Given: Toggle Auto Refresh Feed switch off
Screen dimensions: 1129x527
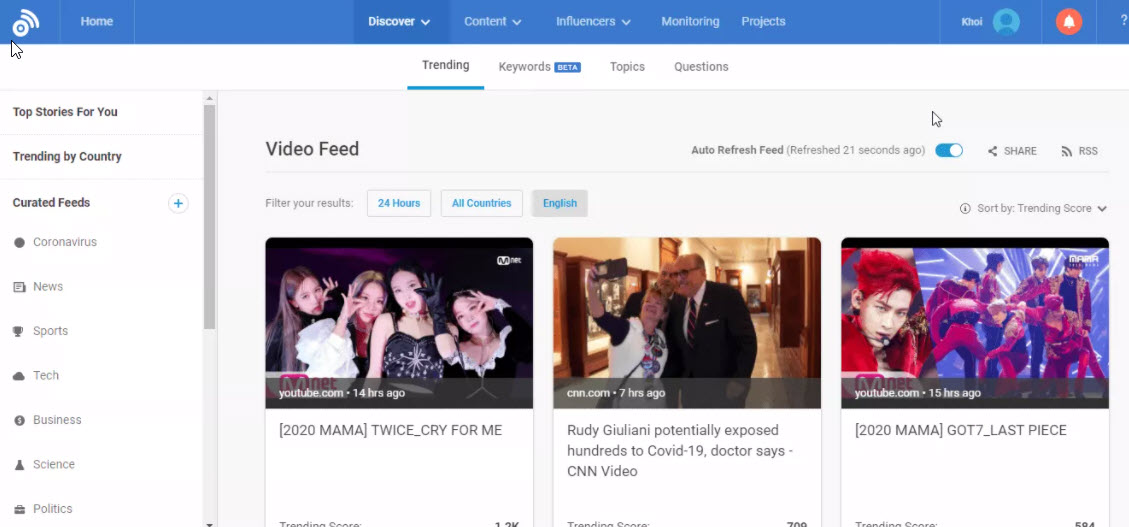Looking at the screenshot, I should click(948, 150).
